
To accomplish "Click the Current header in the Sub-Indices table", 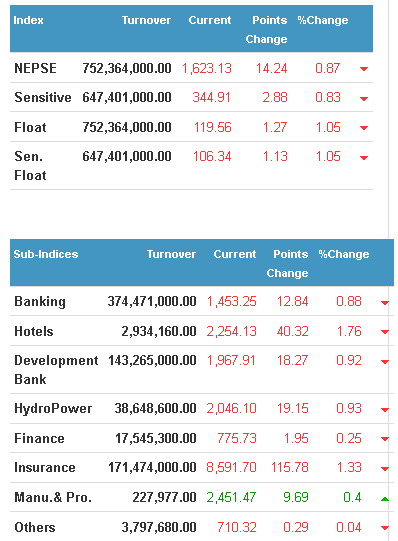I will click(235, 254).
